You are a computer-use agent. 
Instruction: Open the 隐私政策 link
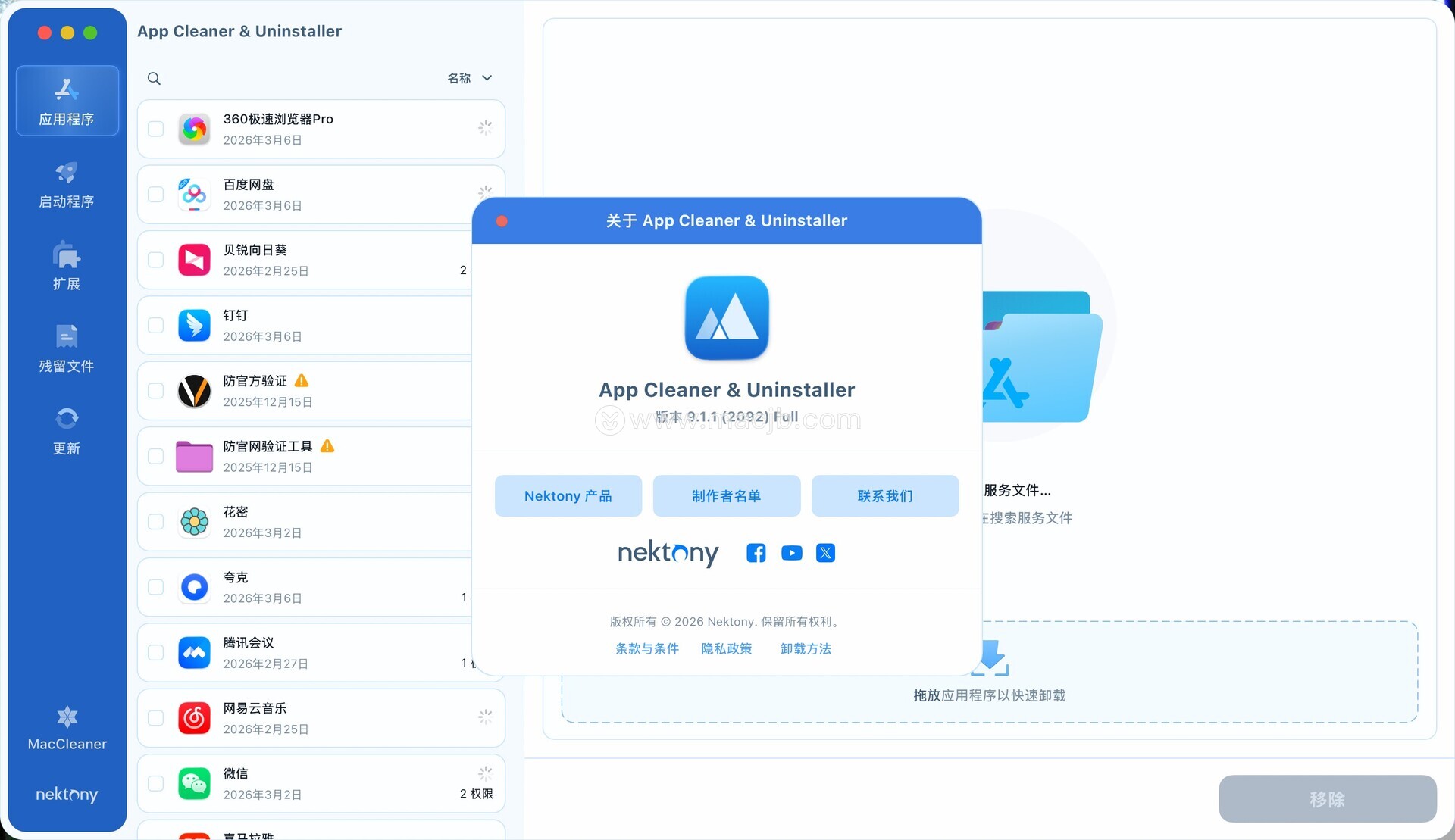pos(726,648)
